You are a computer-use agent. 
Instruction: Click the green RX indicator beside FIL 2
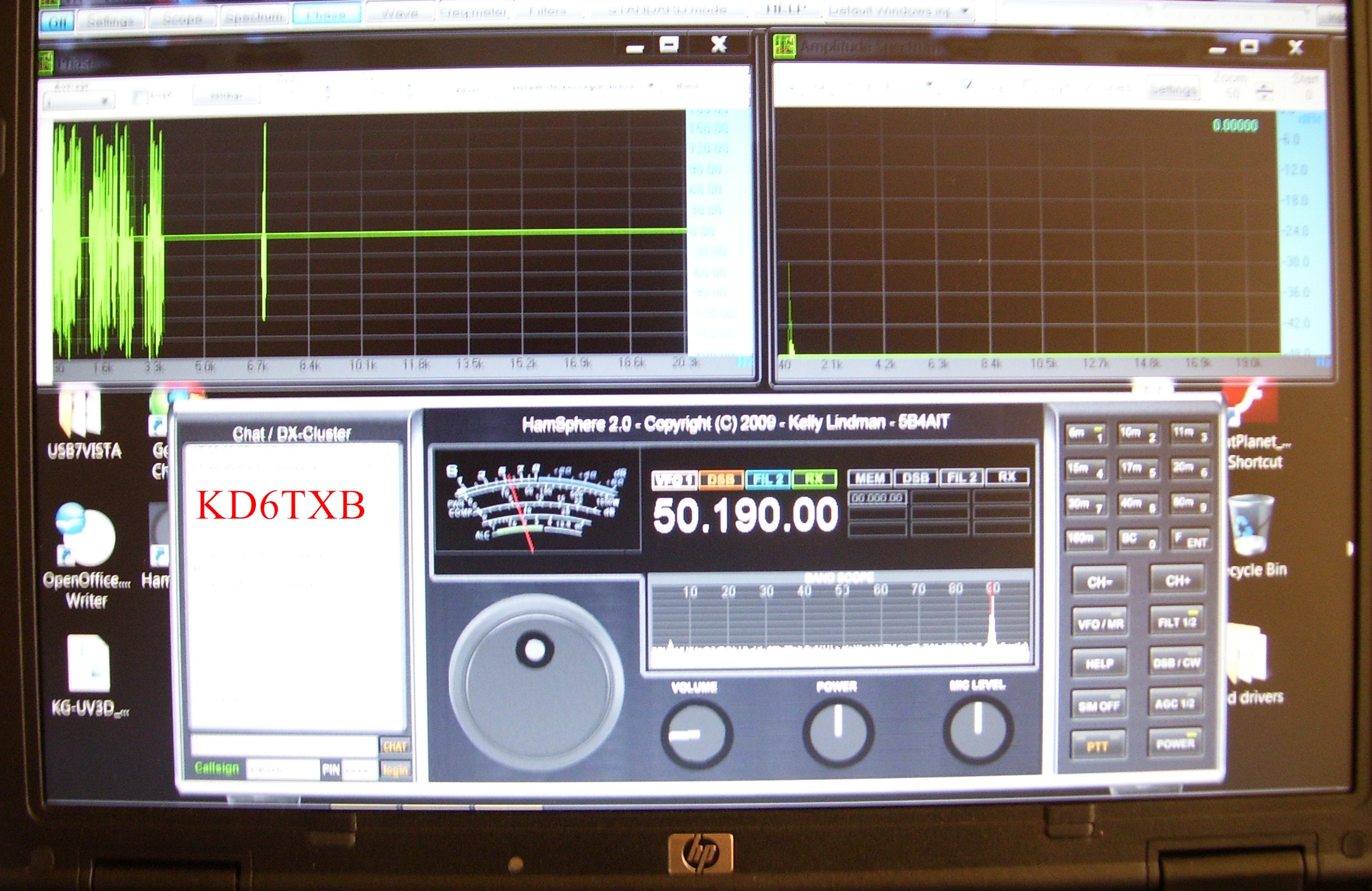tap(814, 479)
